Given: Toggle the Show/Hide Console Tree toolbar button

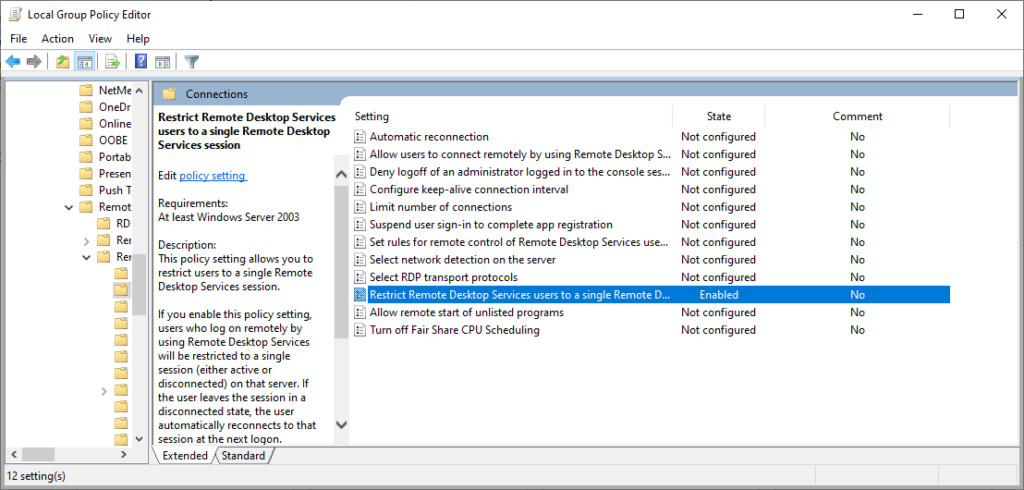Looking at the screenshot, I should click(85, 62).
